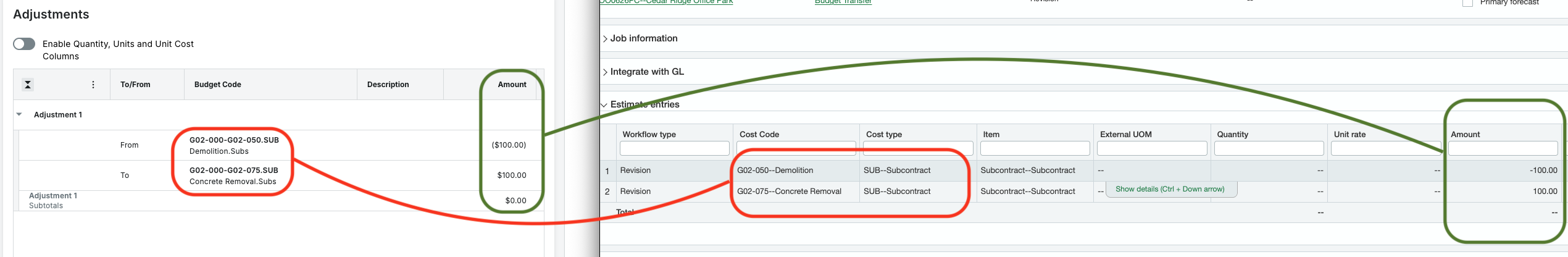Click Subcontract--Subcontract item in row 2
Image resolution: width=1568 pixels, height=257 pixels.
pos(1028,192)
